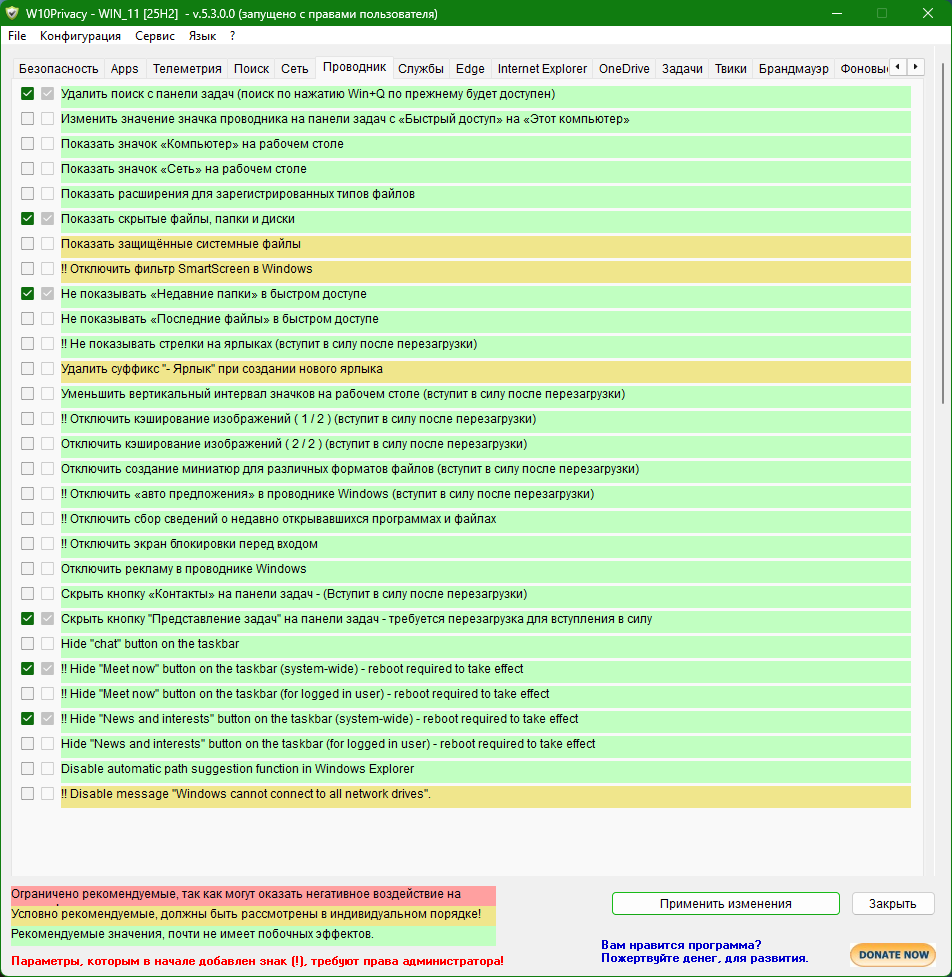Switch to the Телеметрия tab
Viewport: 952px width, 977px height.
pos(187,69)
